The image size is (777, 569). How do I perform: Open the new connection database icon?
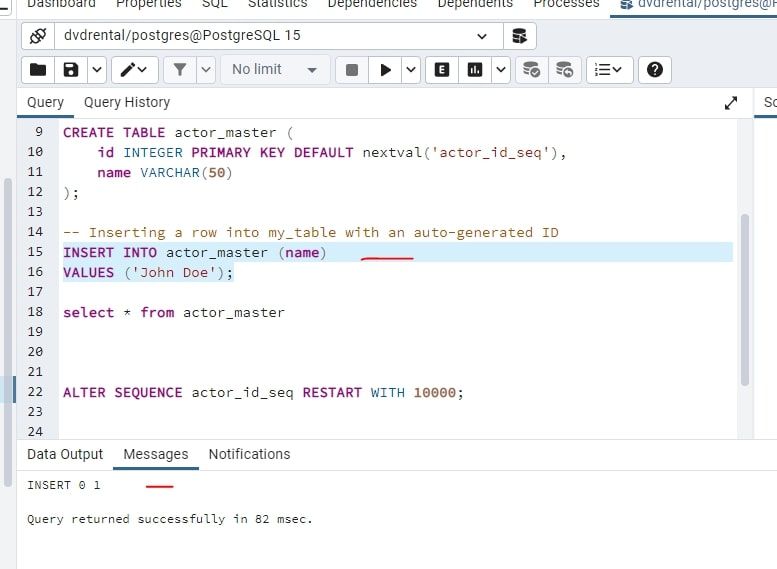tap(519, 36)
